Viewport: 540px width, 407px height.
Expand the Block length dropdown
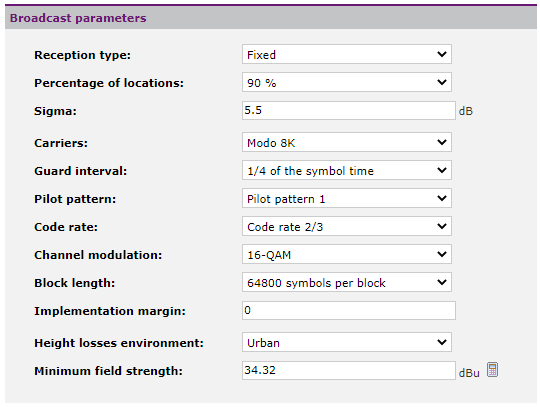click(x=347, y=282)
